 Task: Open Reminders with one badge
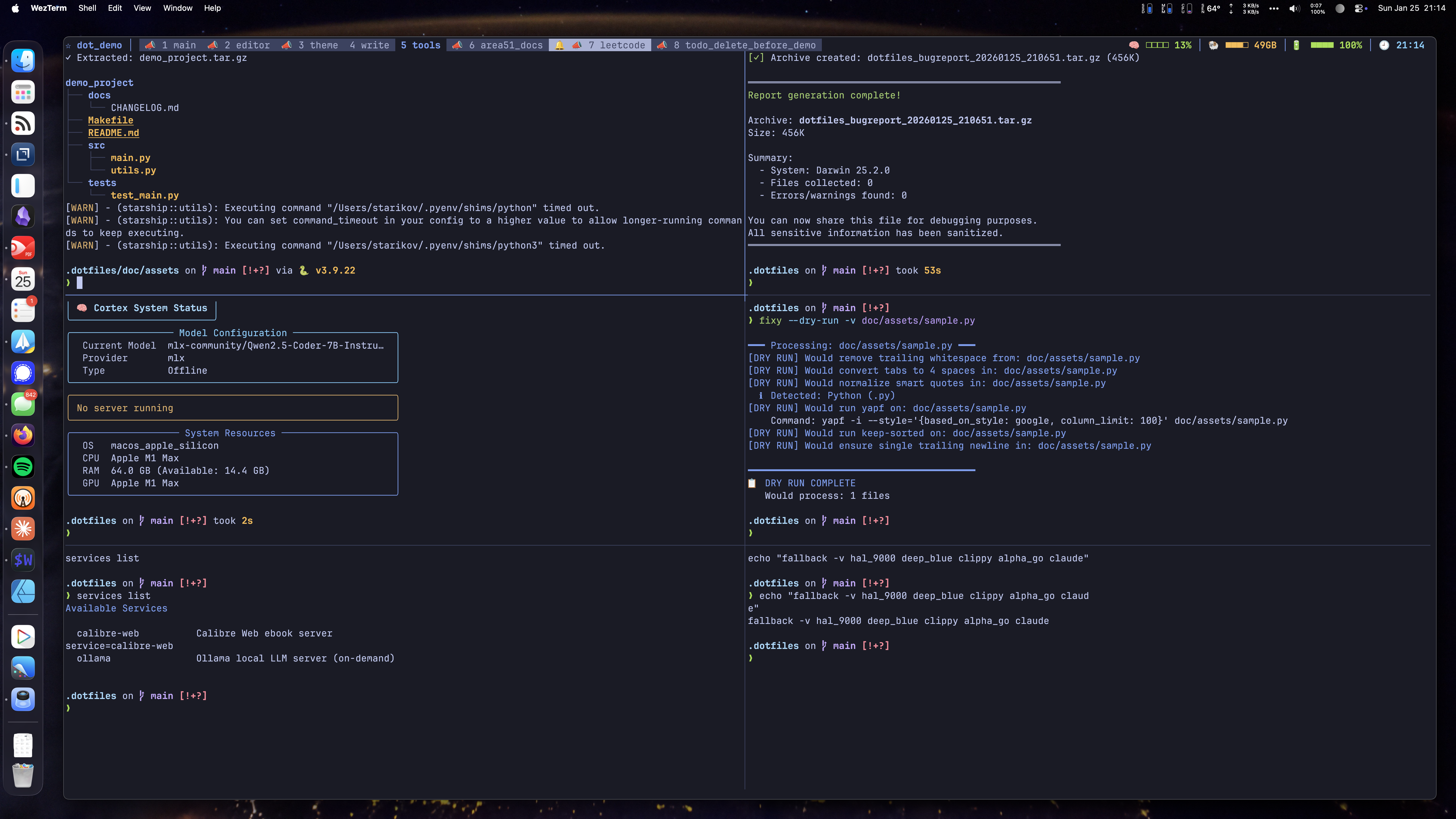coord(23,310)
